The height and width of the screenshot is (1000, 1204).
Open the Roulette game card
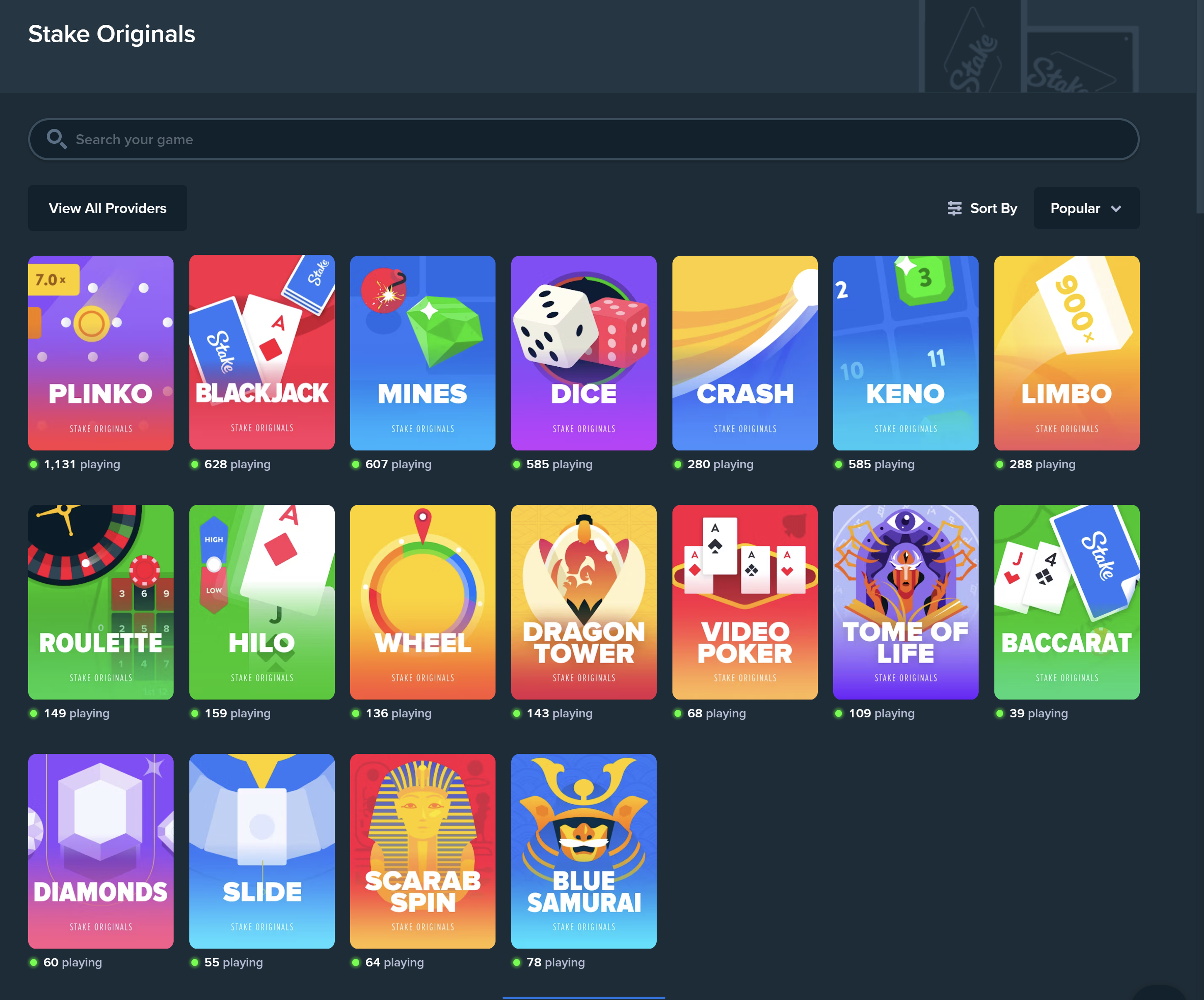pos(101,602)
